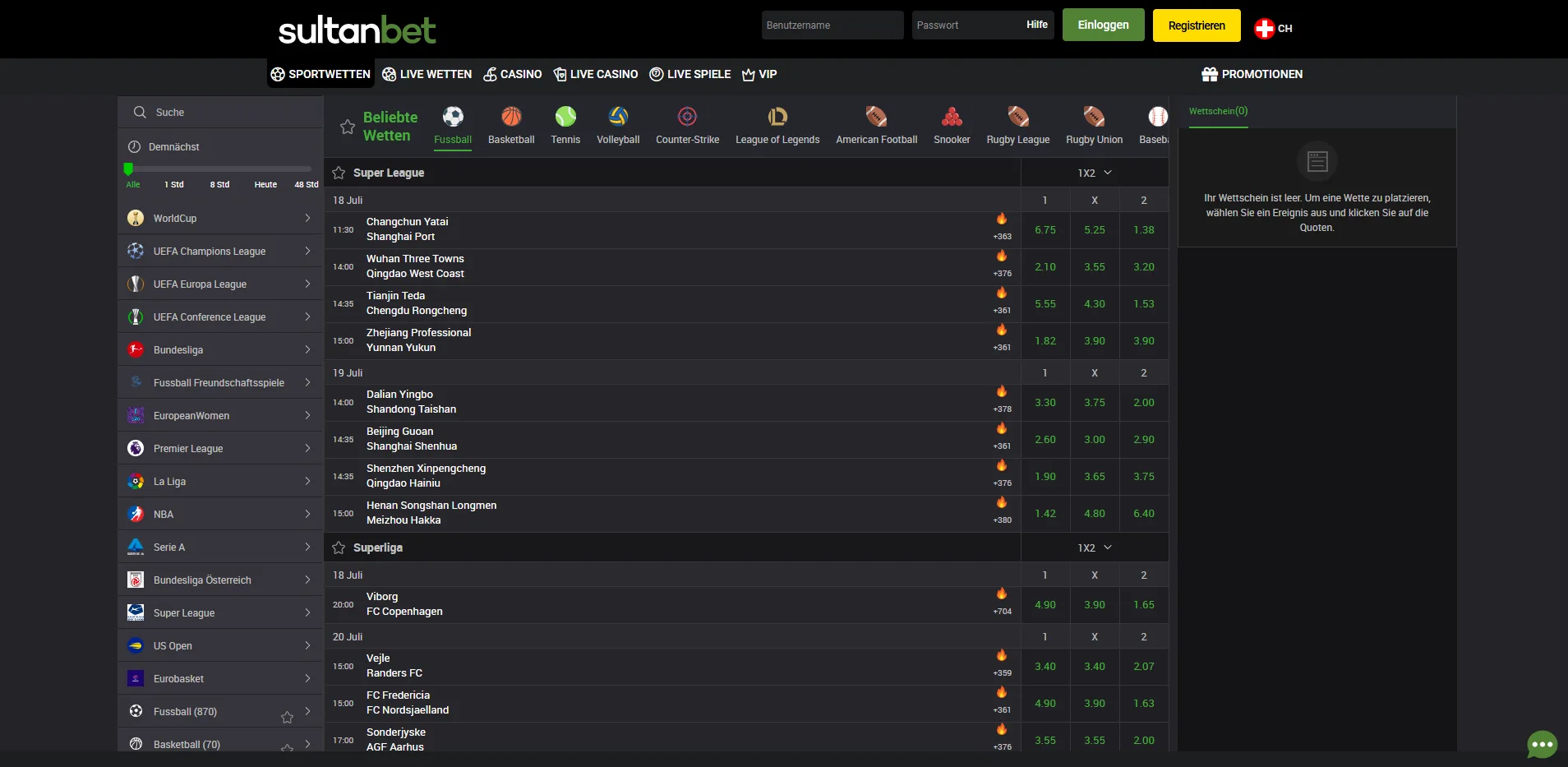This screenshot has height=767, width=1568.
Task: Open Counter-Strike esports icon
Action: (687, 116)
